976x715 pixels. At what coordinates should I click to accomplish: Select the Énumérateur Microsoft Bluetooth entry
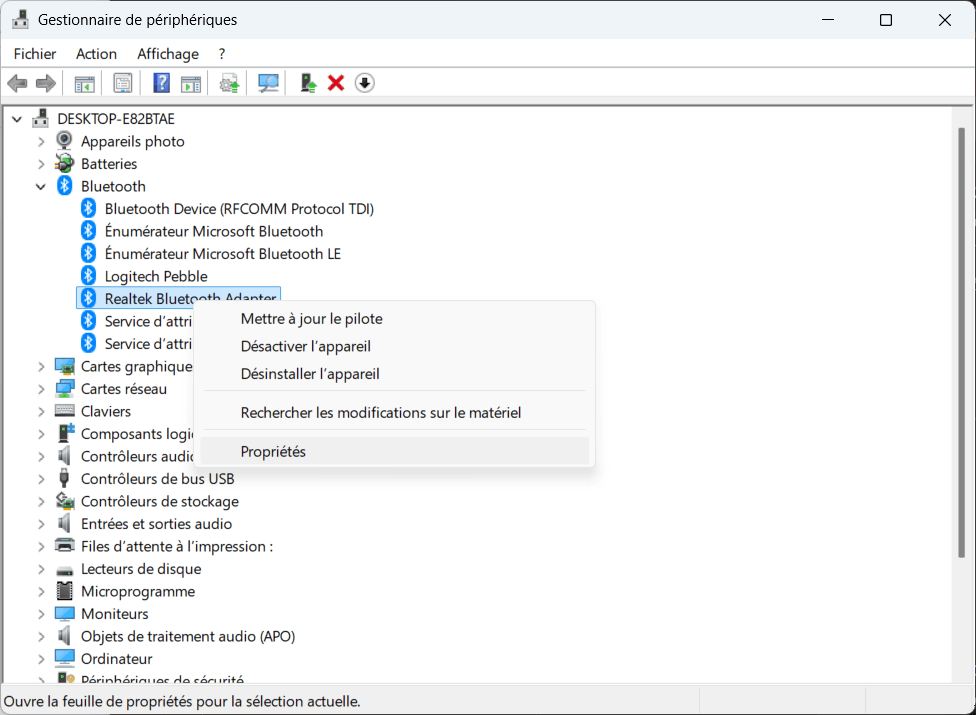tap(214, 231)
